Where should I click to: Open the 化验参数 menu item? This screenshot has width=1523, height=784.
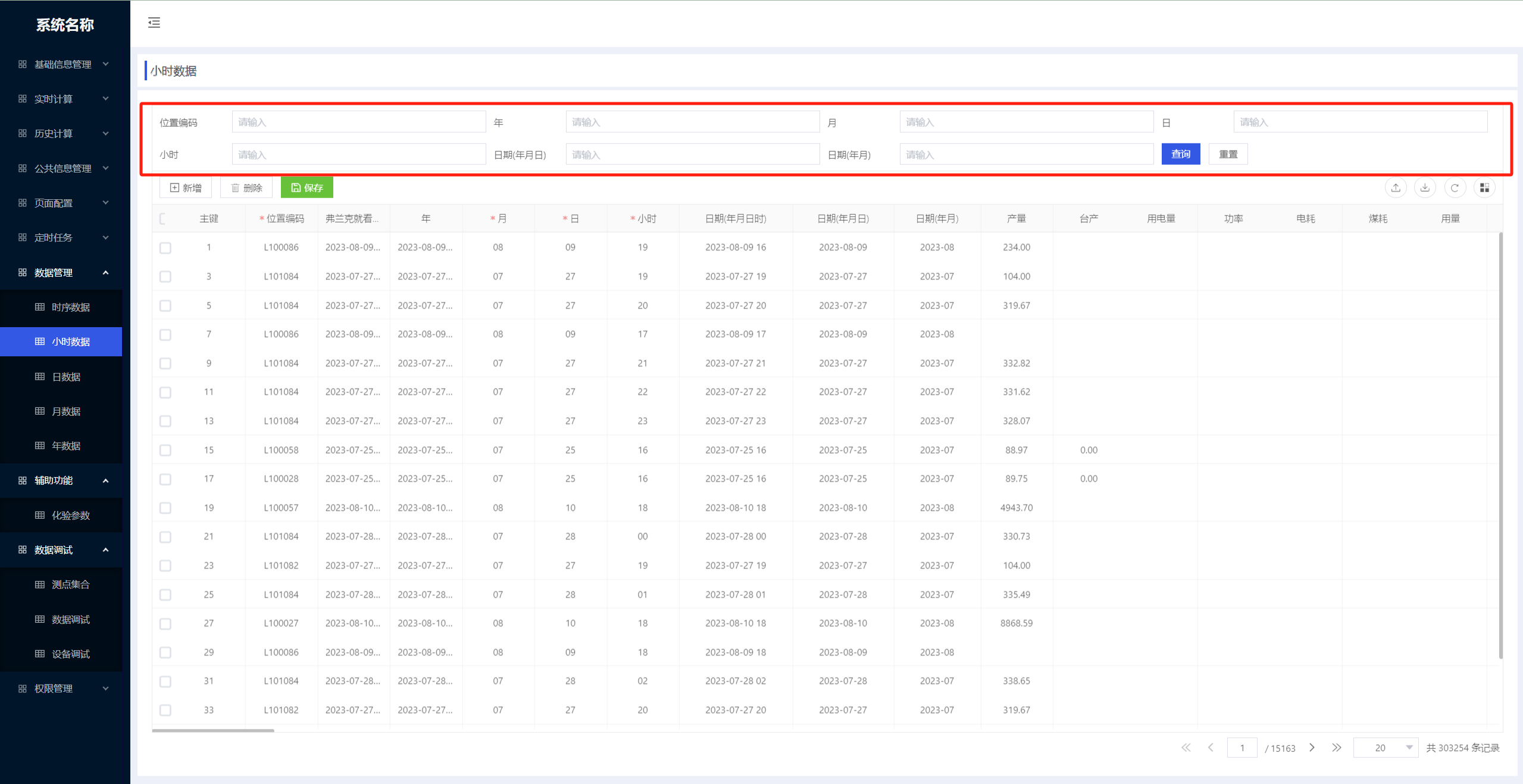coord(61,515)
